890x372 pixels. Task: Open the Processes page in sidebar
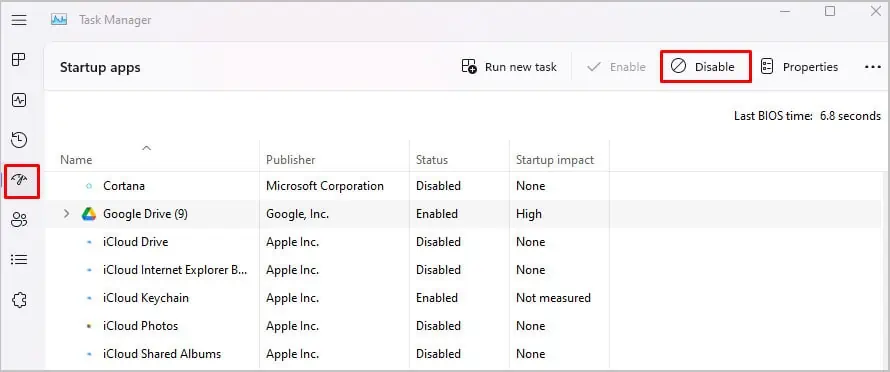(x=19, y=60)
